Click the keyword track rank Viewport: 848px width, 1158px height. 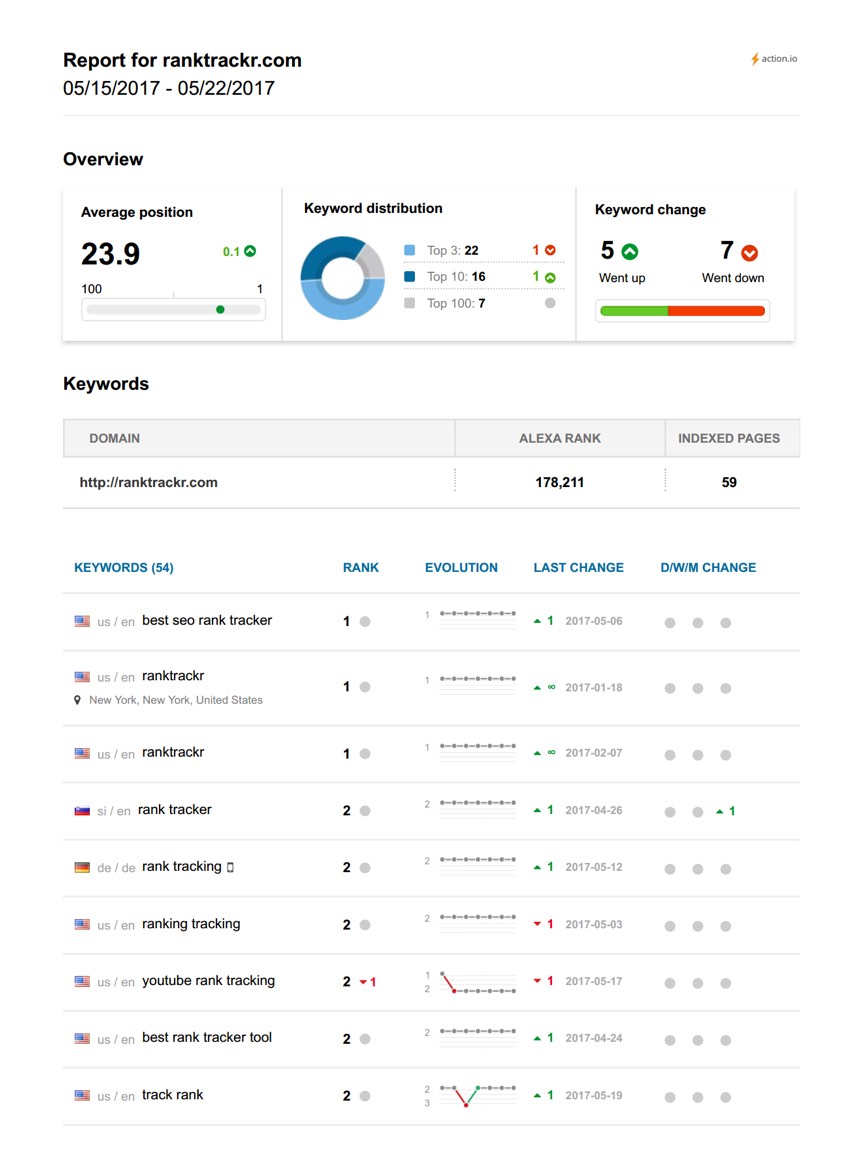click(x=172, y=1094)
